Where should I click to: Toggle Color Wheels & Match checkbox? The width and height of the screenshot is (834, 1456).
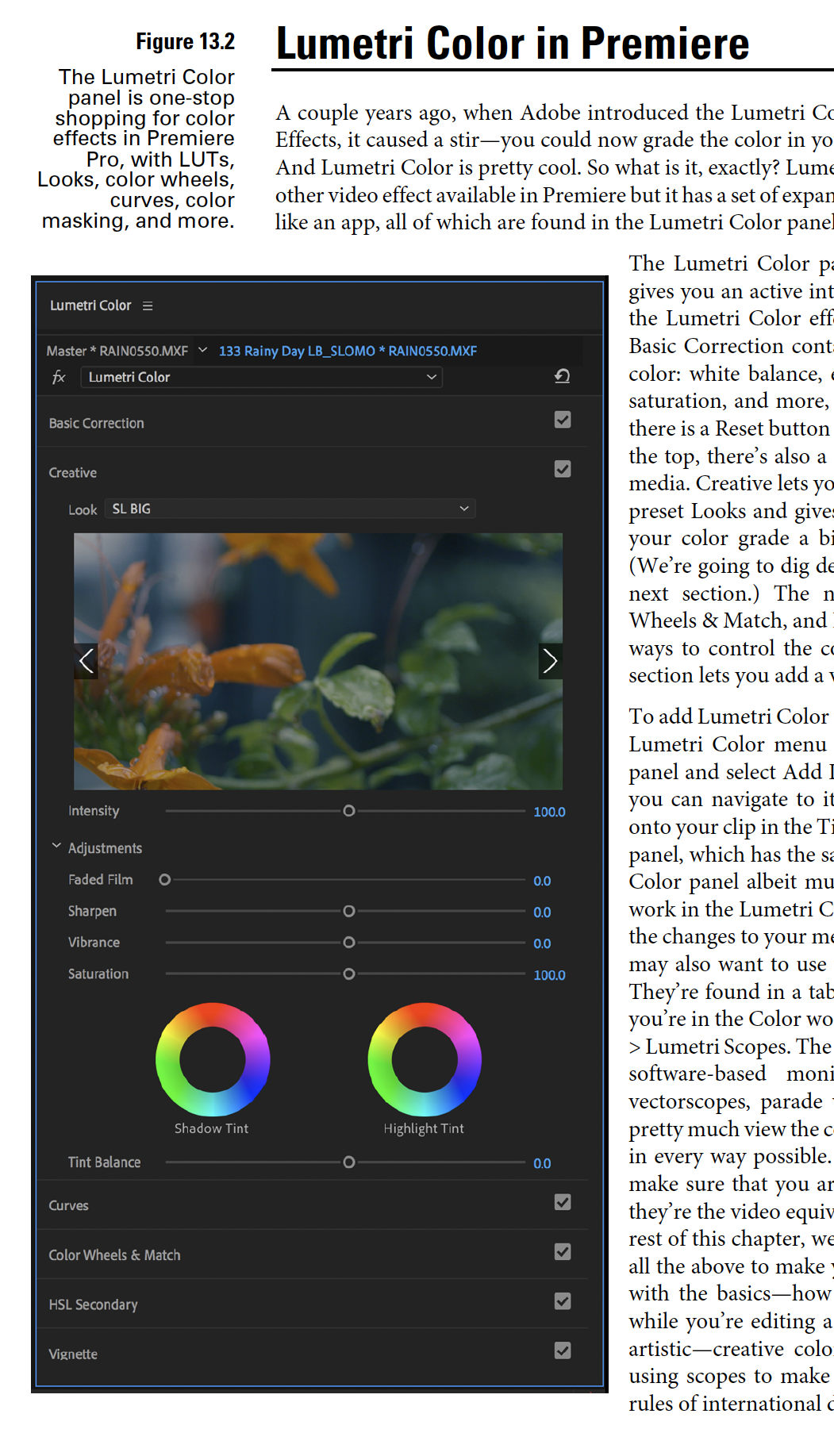click(x=563, y=1252)
